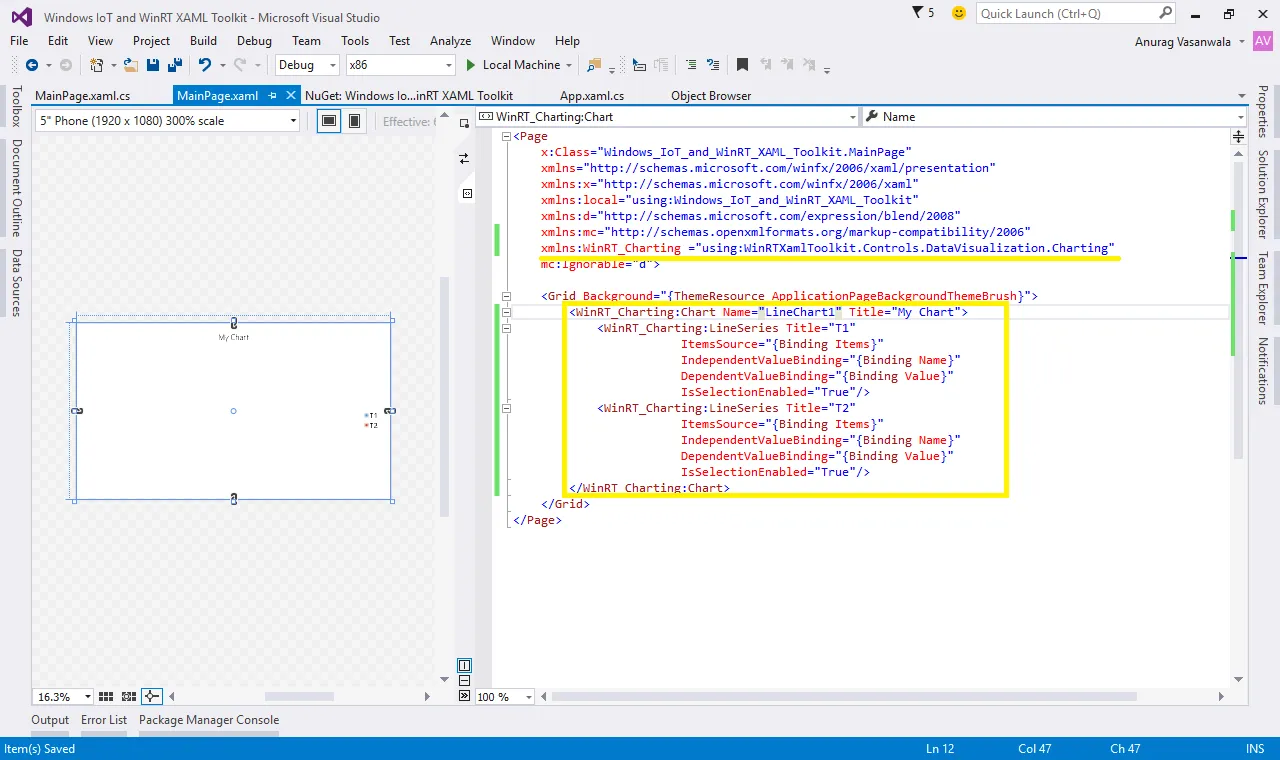Click the feedback smiley face icon

pyautogui.click(x=959, y=13)
